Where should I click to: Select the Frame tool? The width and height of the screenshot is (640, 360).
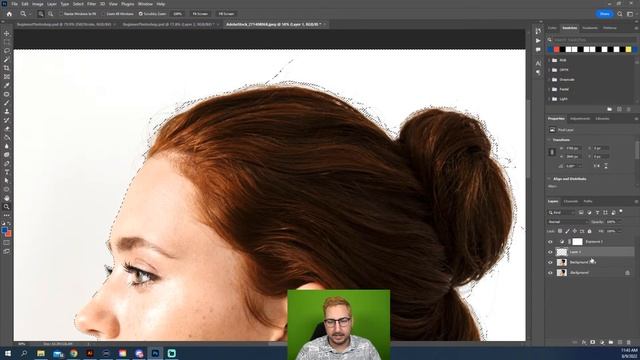pyautogui.click(x=7, y=76)
